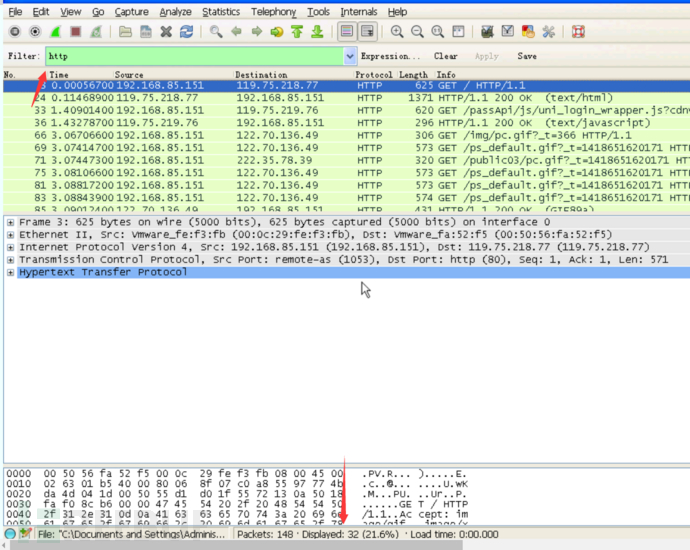Screen dimensions: 690x550
Task: Toggle packet list colorization
Action: pyautogui.click(x=347, y=32)
